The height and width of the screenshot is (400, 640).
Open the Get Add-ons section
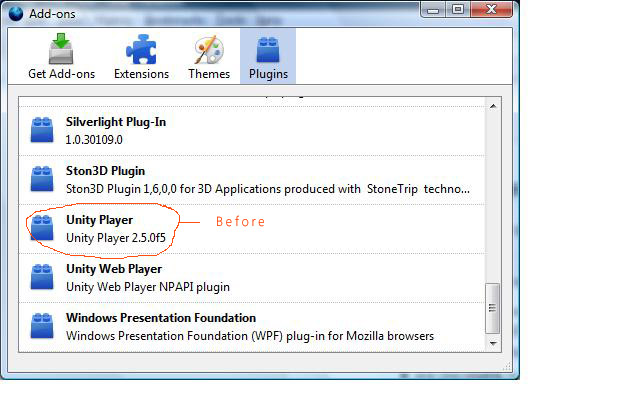[61, 56]
